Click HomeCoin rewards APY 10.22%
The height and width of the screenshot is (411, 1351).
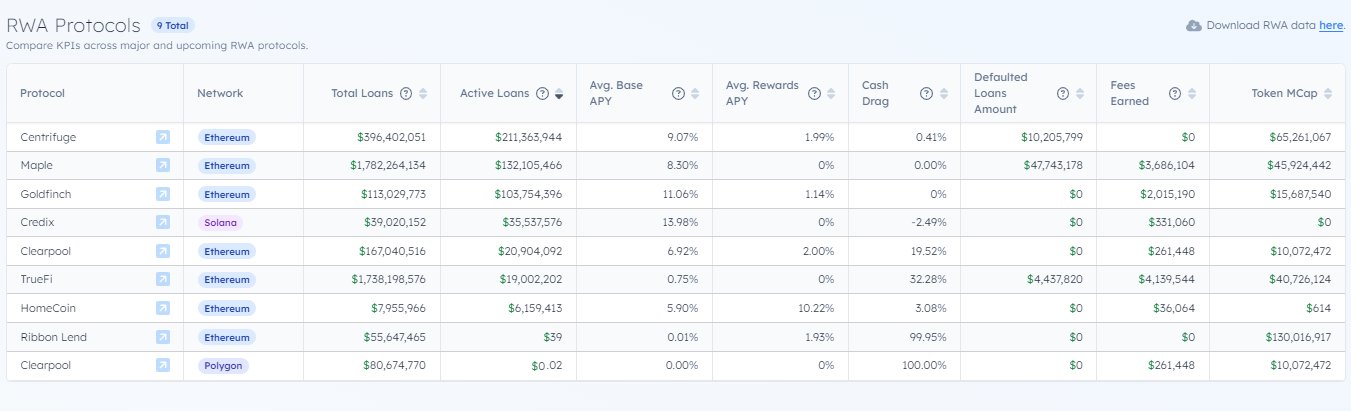[816, 308]
